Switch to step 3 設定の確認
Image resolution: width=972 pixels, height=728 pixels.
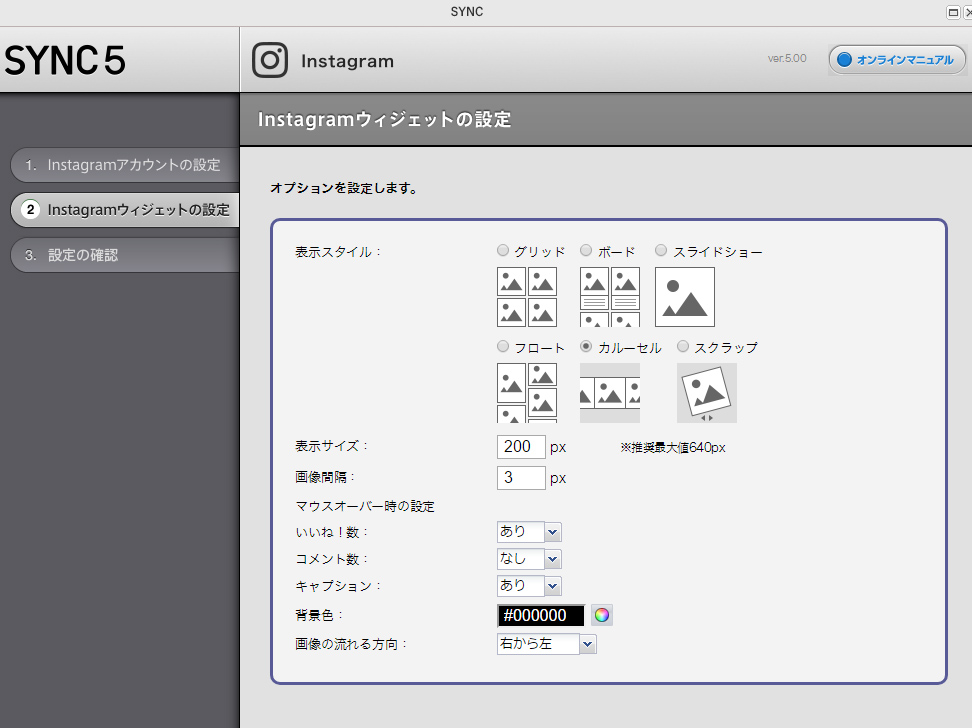(122, 255)
